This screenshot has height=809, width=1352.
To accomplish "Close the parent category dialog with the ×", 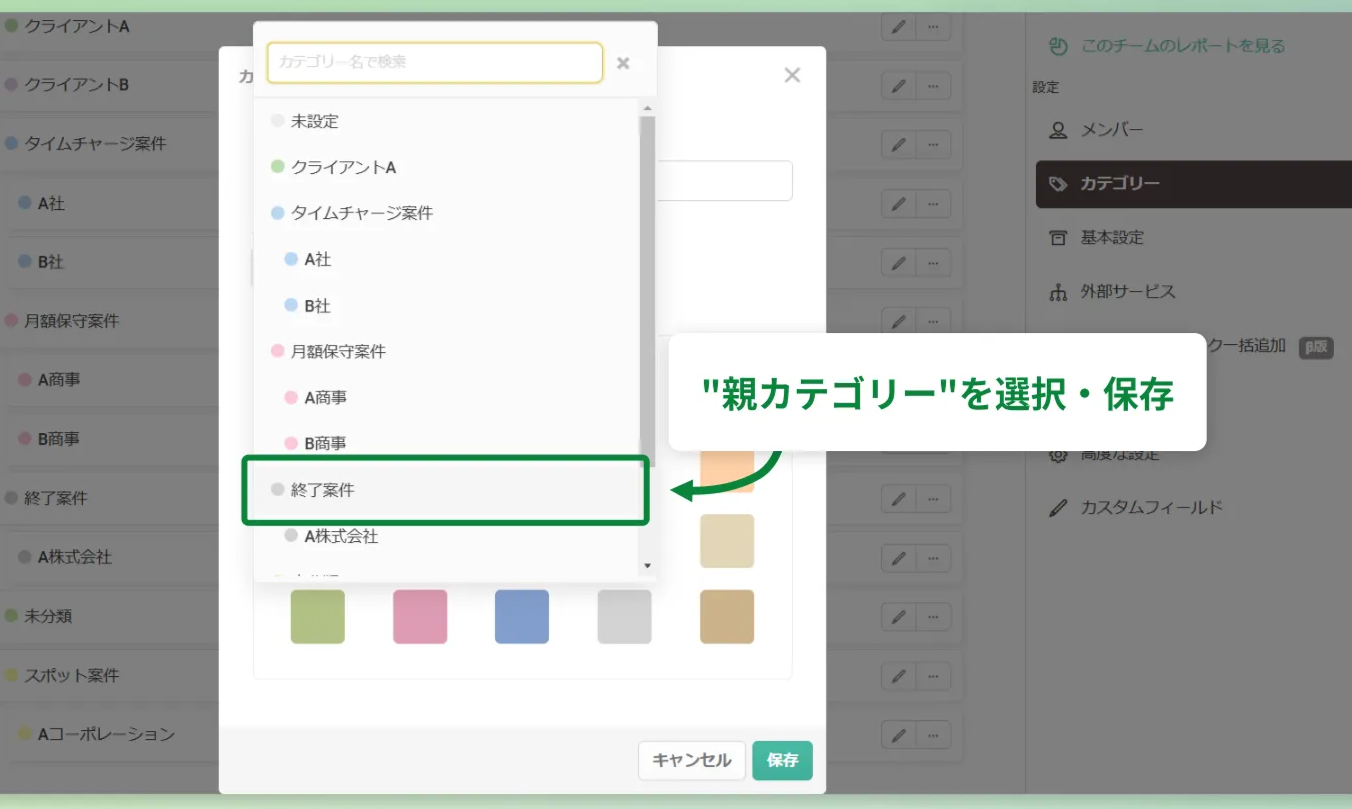I will 791,74.
